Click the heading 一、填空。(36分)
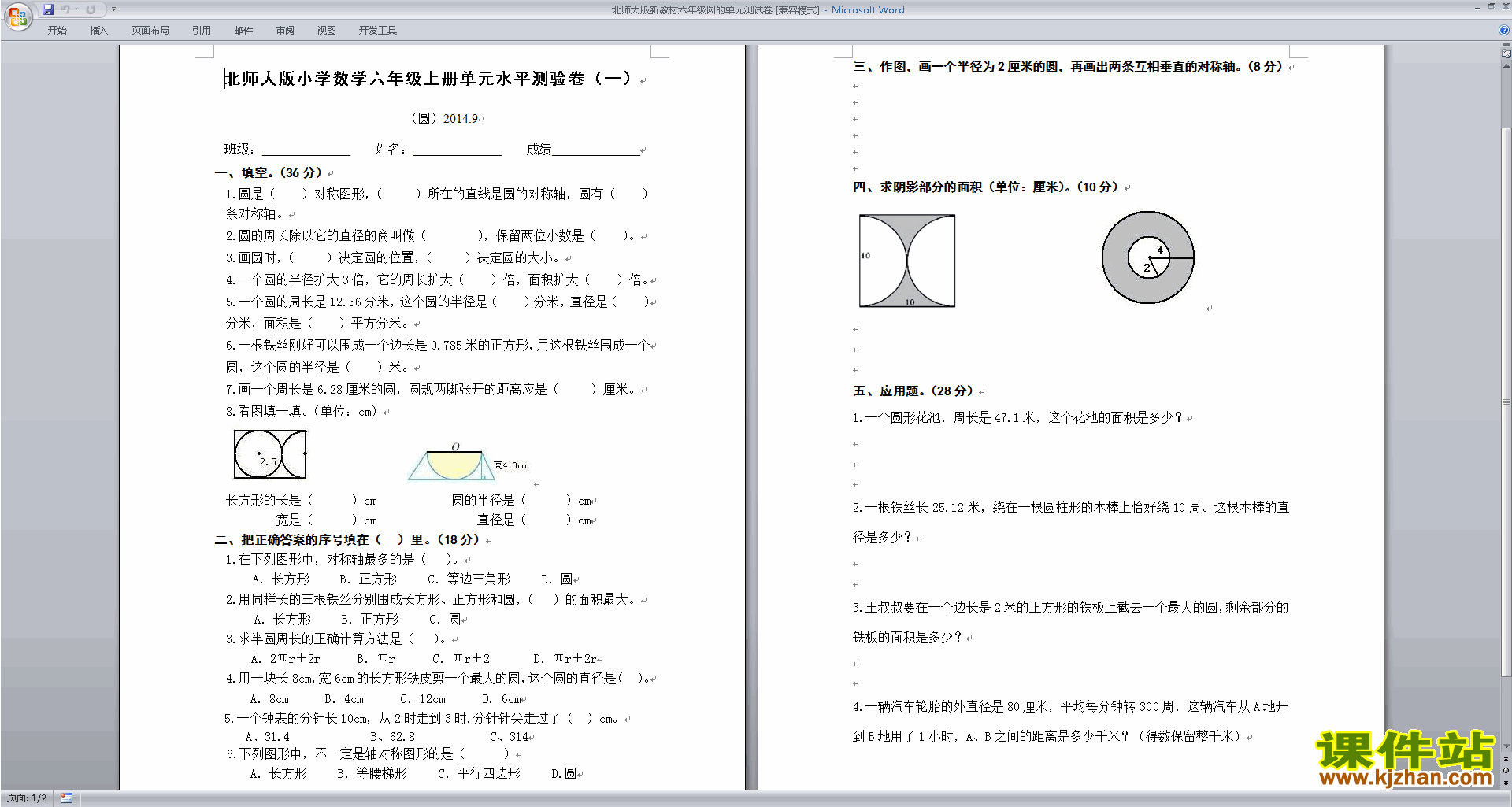 pyautogui.click(x=269, y=172)
